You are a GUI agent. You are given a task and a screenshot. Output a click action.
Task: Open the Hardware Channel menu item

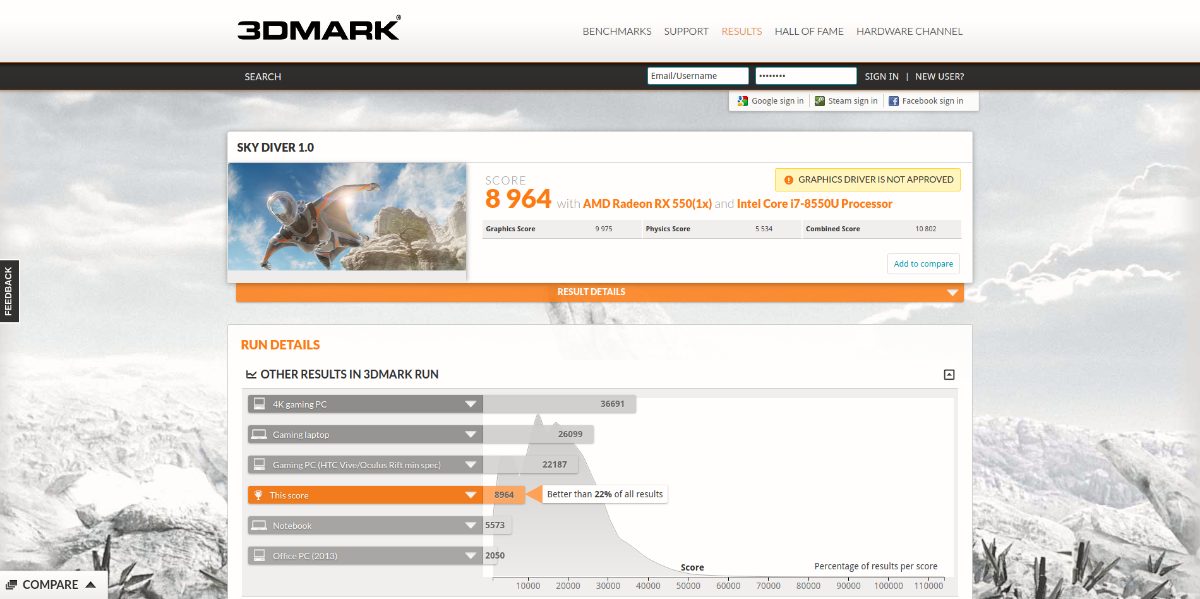(909, 31)
